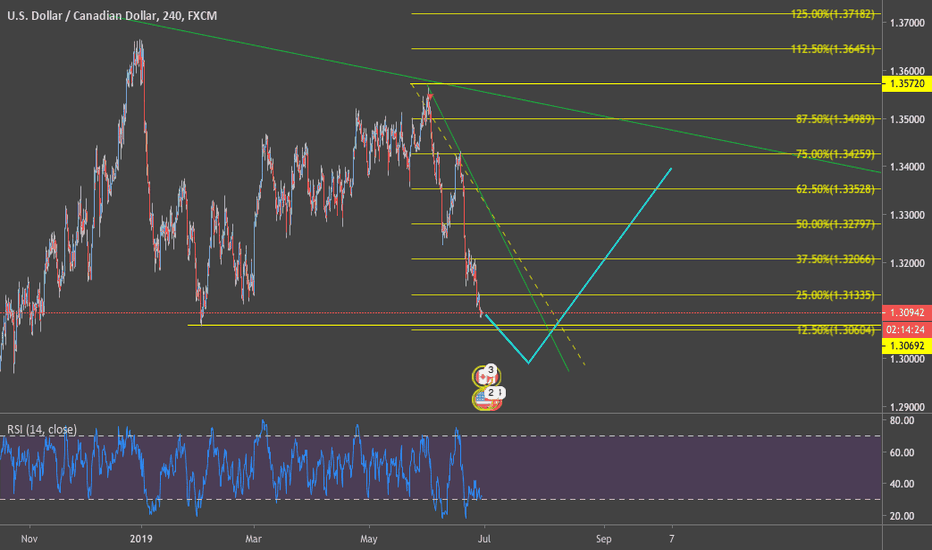Click the Sep date on time axis
932x550 pixels.
tap(603, 539)
